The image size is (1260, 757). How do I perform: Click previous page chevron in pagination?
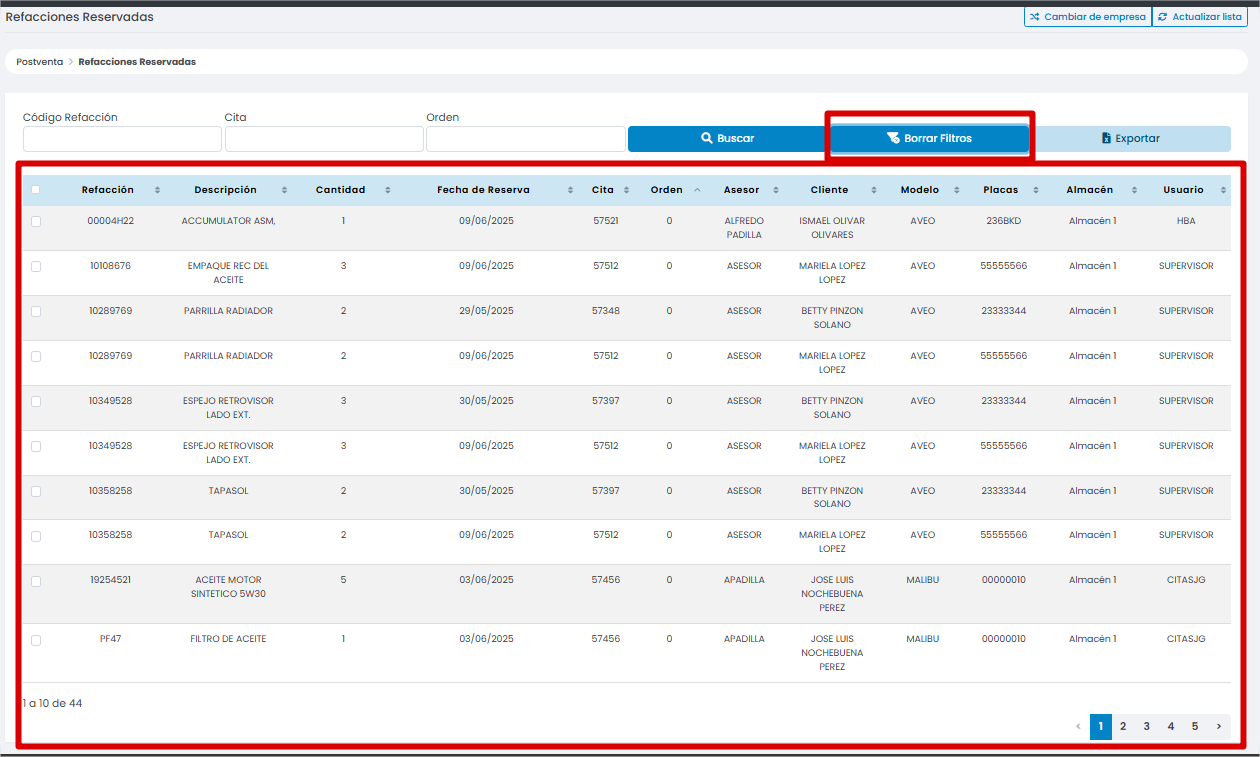coord(1078,727)
